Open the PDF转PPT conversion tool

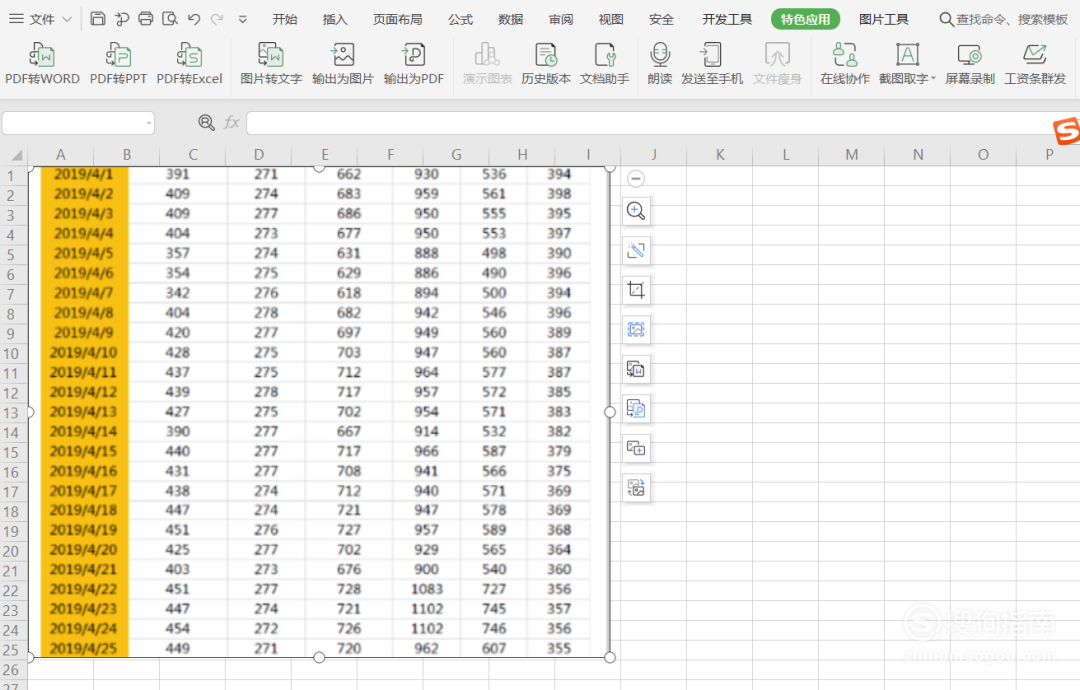118,63
